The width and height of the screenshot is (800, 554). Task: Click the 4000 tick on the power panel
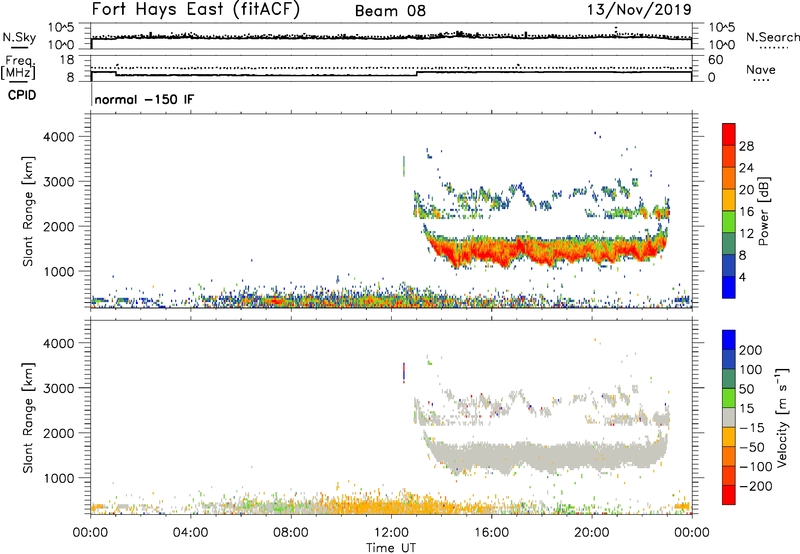pyautogui.click(x=58, y=137)
